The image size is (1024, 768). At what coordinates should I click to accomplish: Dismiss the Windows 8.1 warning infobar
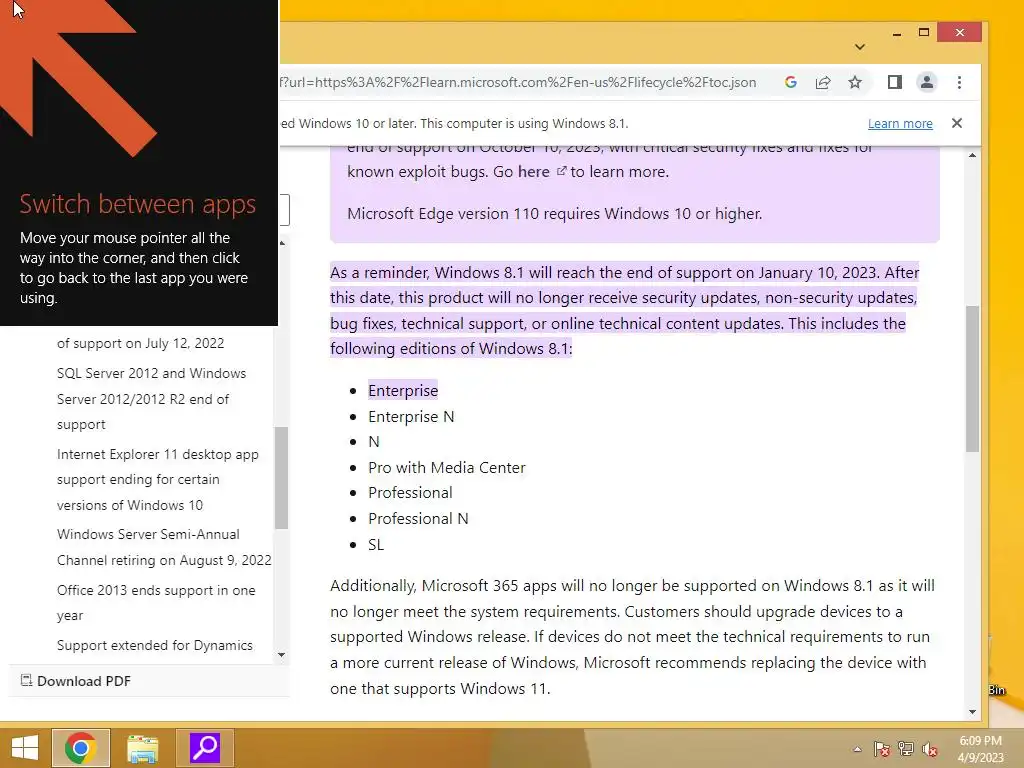pos(957,123)
